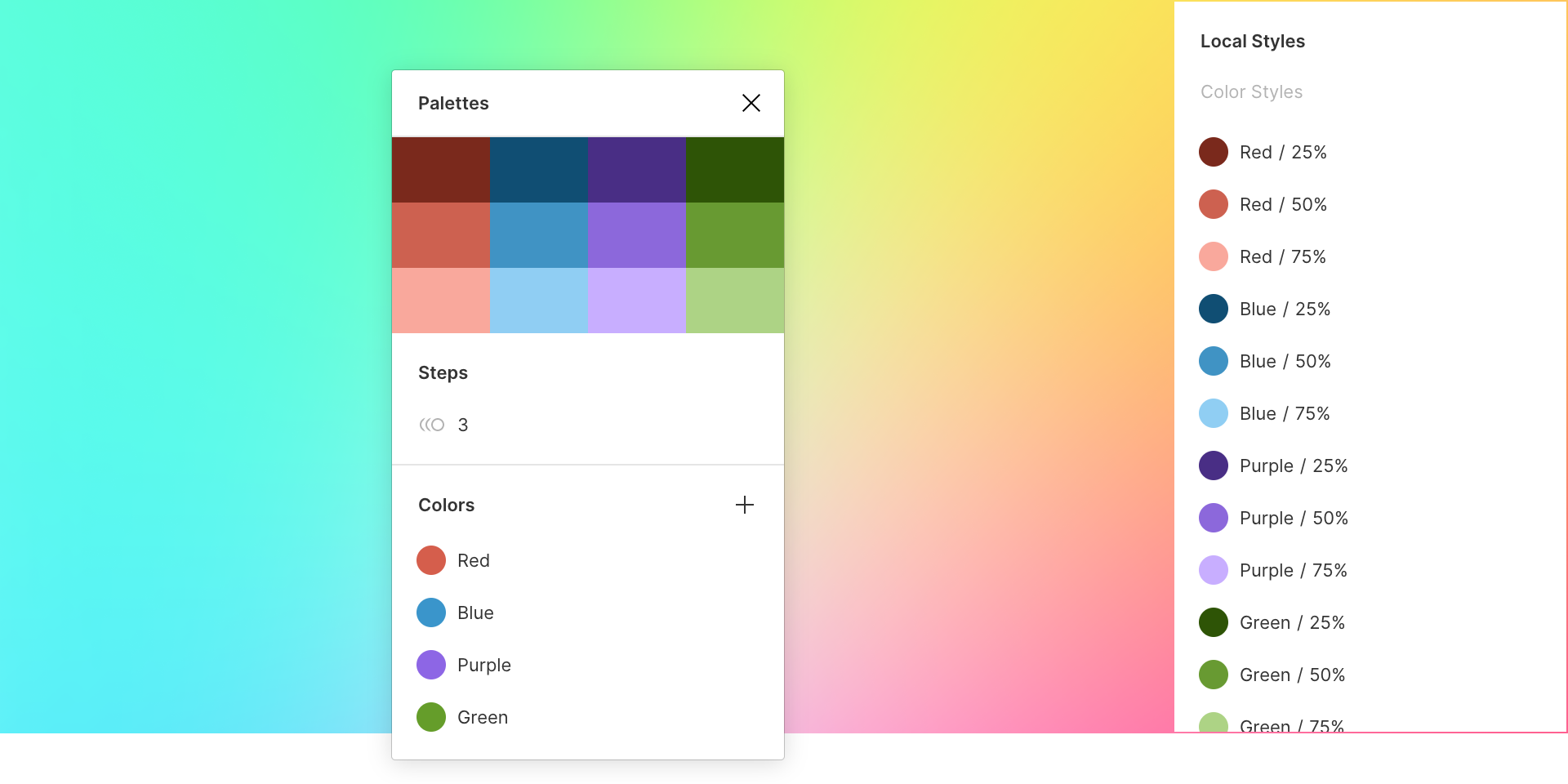Click the Steps radial icon
Image resolution: width=1568 pixels, height=784 pixels.
tap(432, 425)
